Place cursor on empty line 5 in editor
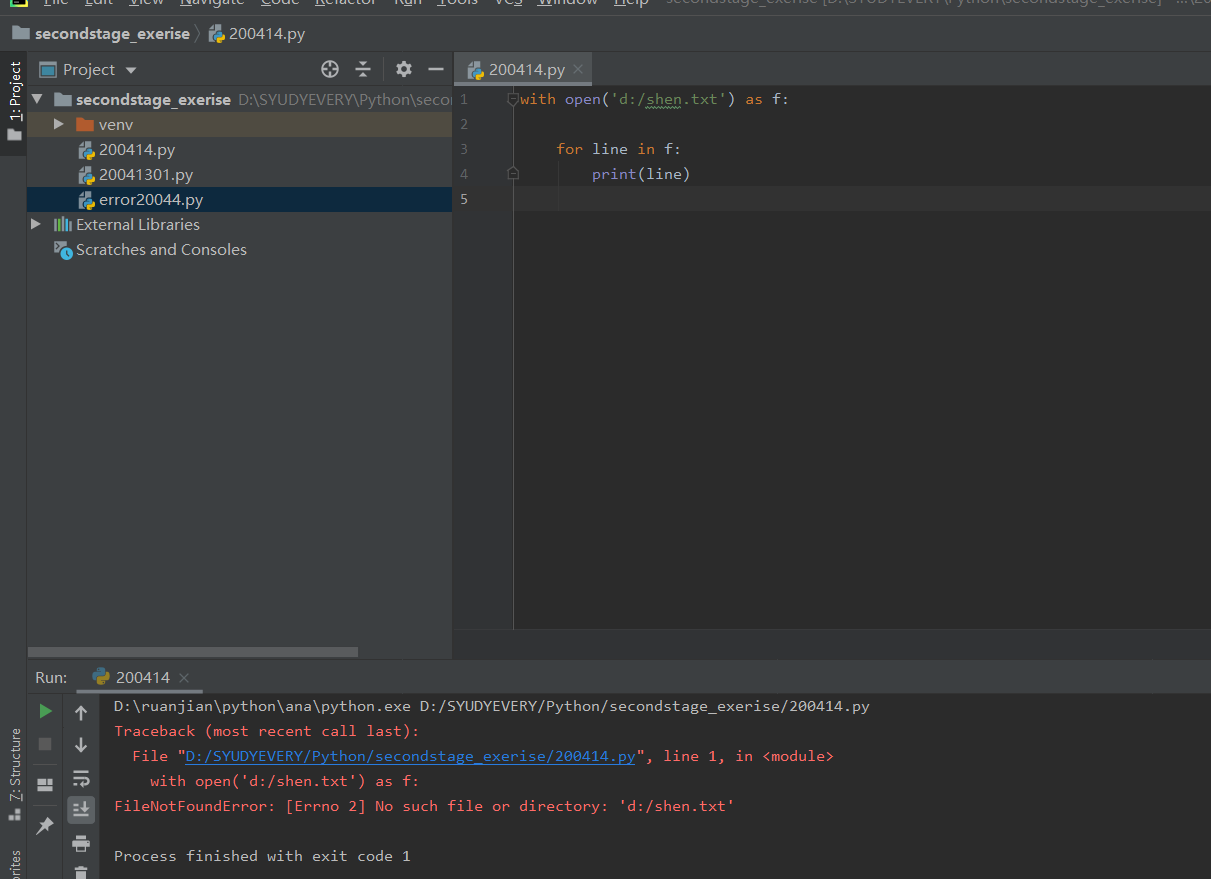Screen dimensions: 1211x879 860,199
